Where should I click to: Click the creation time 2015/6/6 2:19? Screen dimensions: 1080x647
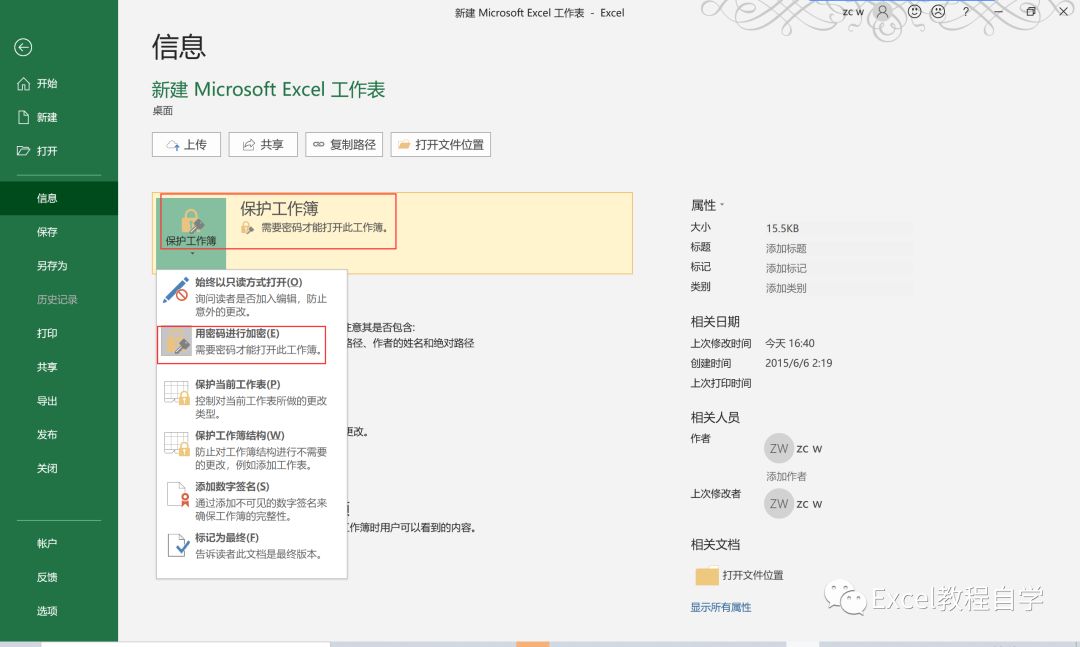[798, 363]
